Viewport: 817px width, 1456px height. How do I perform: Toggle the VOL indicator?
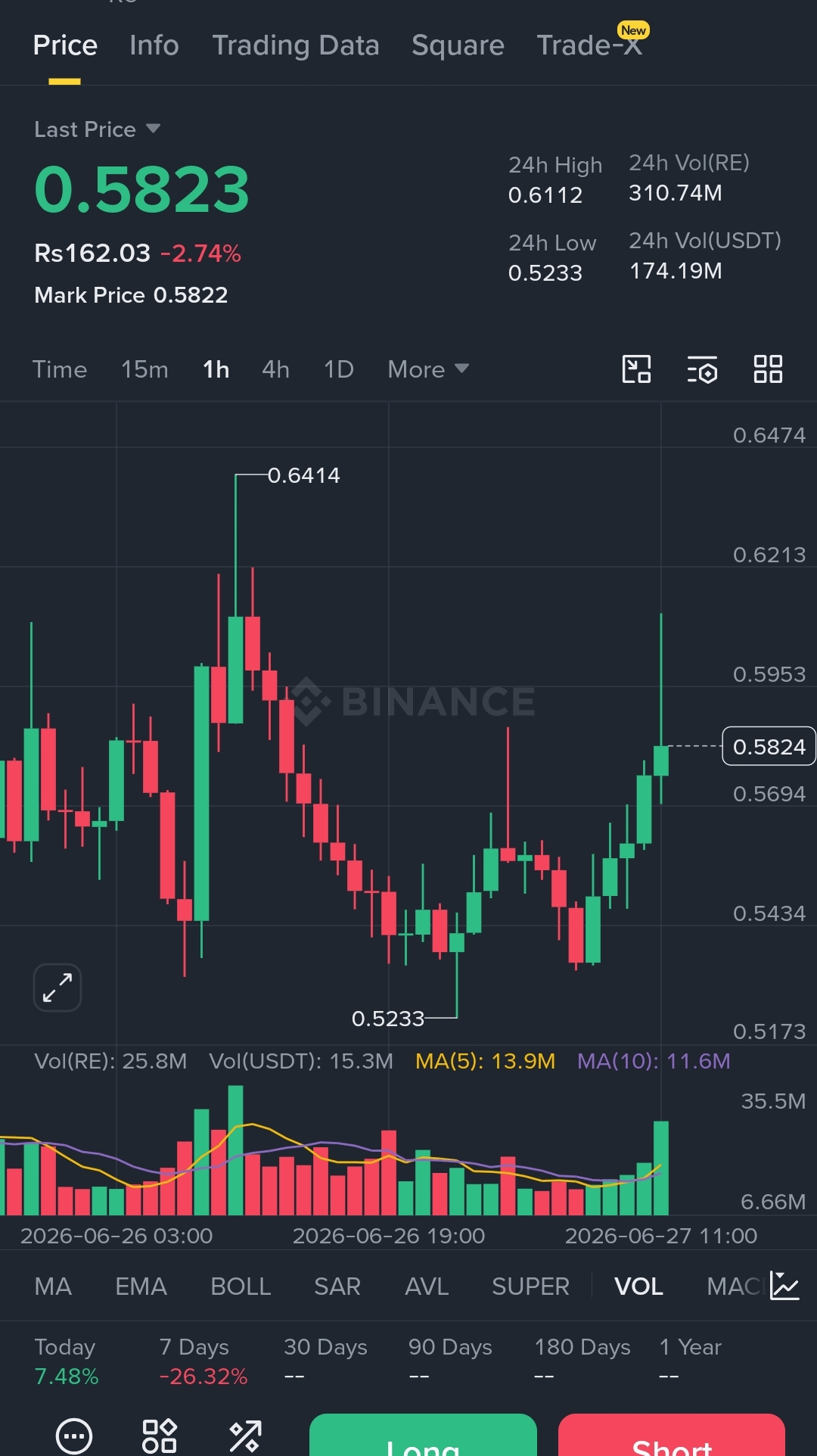[x=638, y=1286]
